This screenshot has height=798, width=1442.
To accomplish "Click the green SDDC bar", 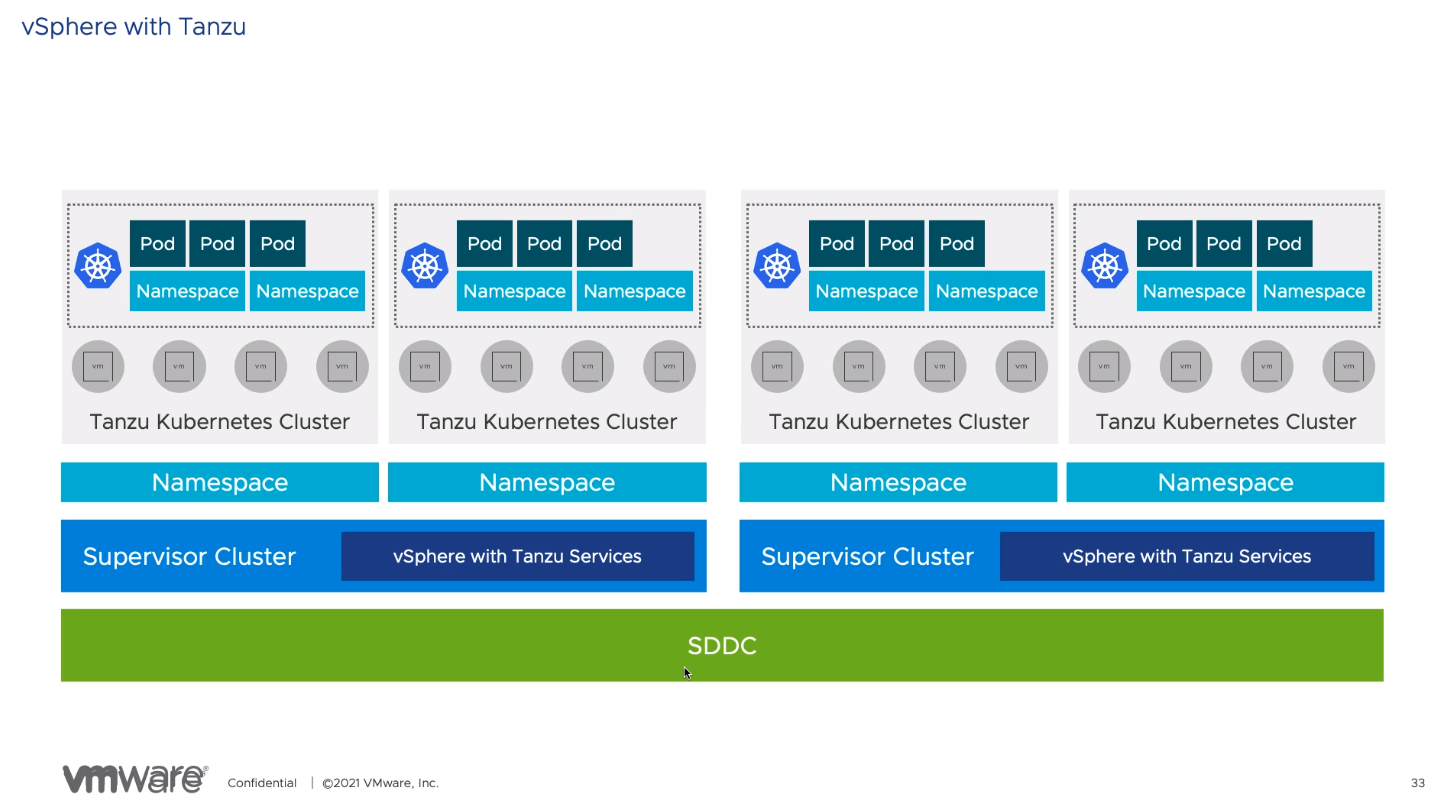I will 722,645.
